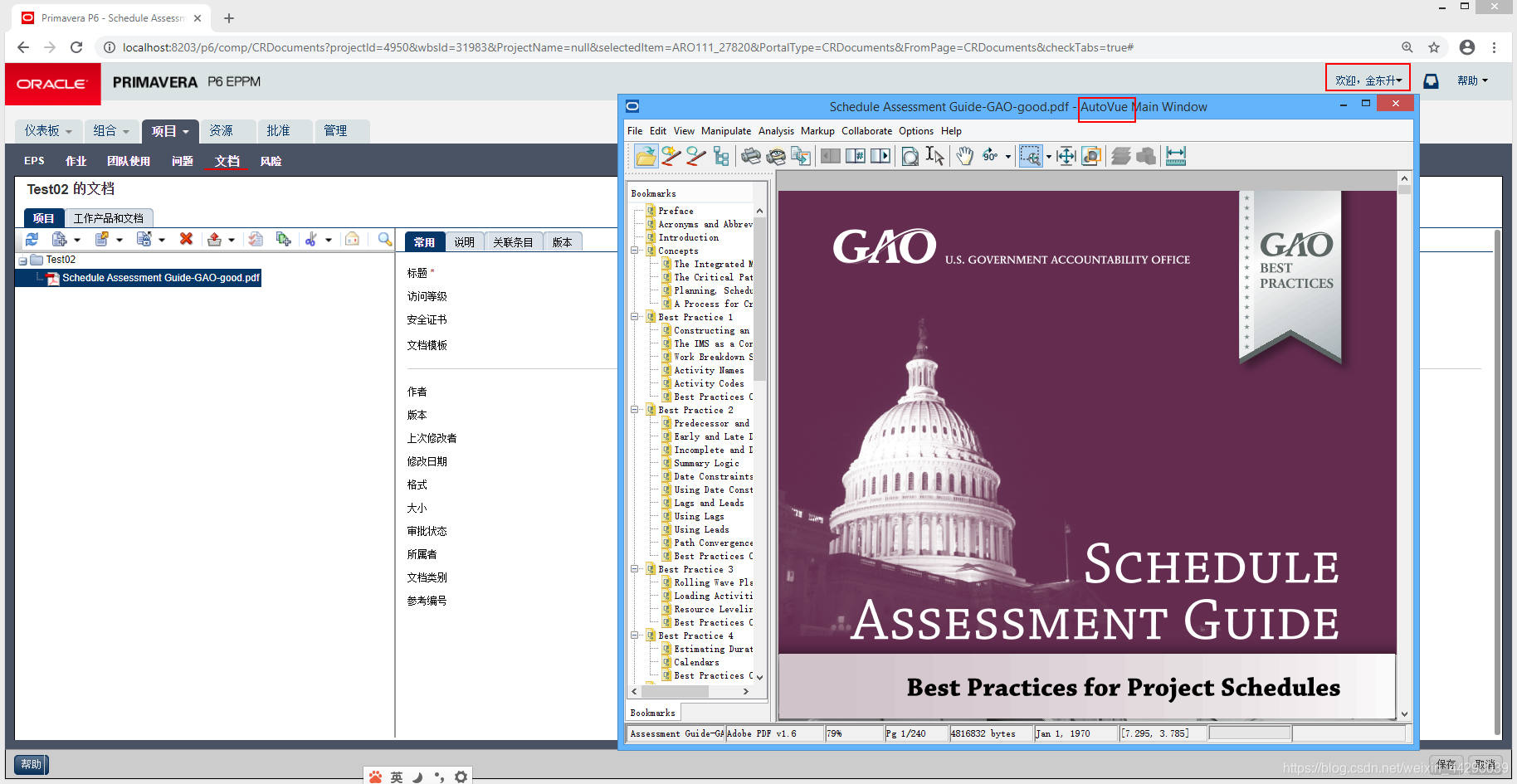Click the bookmarks horizontal scroll-right arrow
Image resolution: width=1517 pixels, height=784 pixels.
click(745, 691)
